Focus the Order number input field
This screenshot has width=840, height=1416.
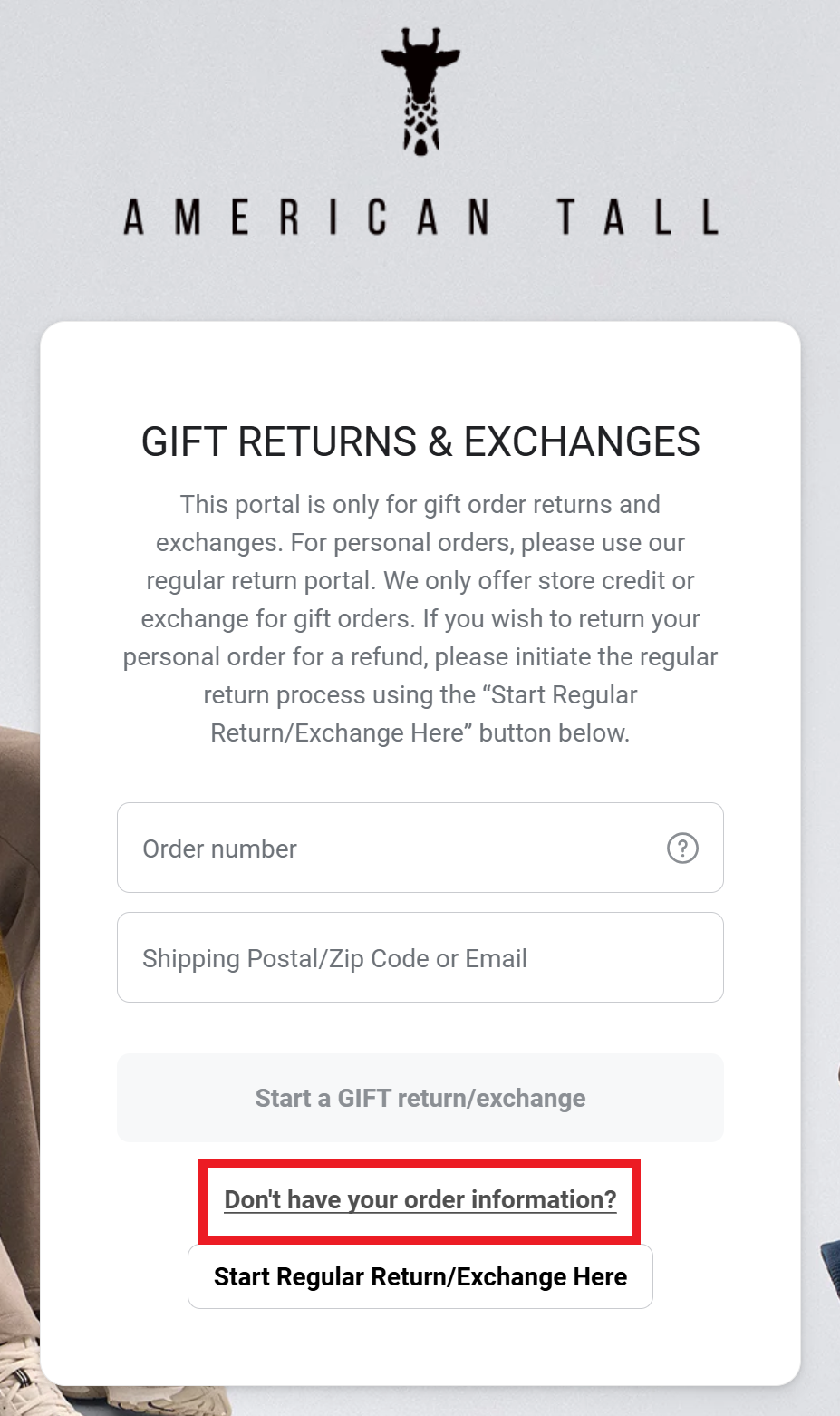tap(420, 848)
